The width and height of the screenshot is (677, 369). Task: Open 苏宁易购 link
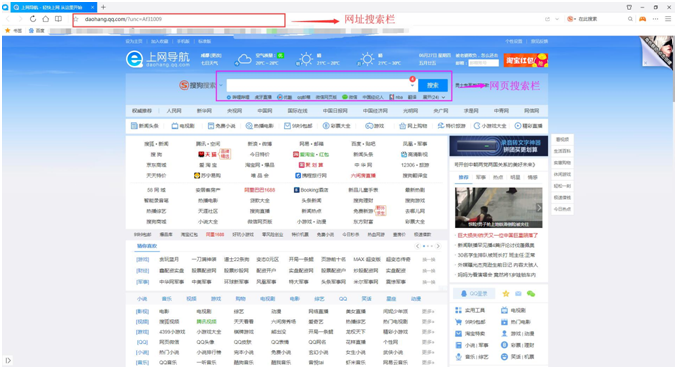pos(208,175)
